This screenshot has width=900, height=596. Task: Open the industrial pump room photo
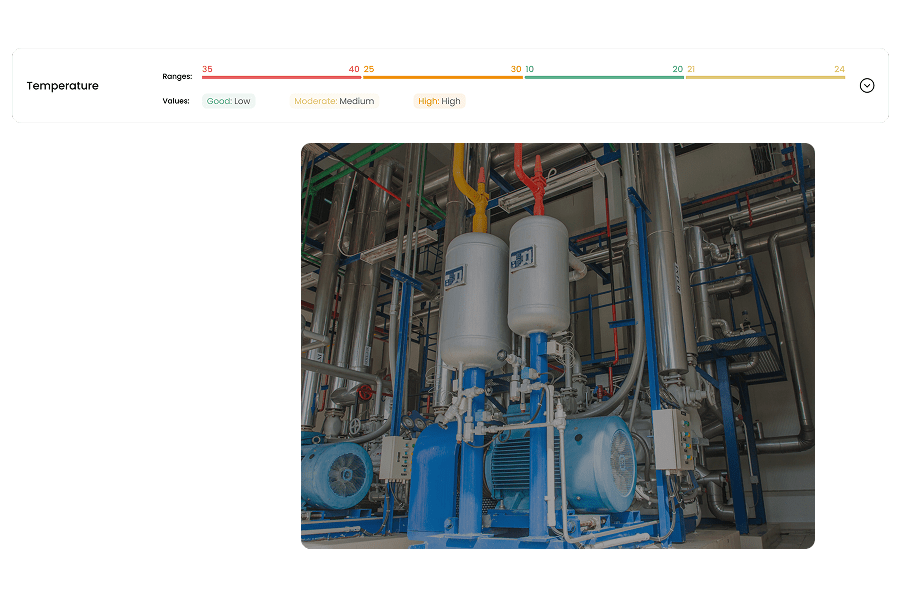[x=557, y=346]
